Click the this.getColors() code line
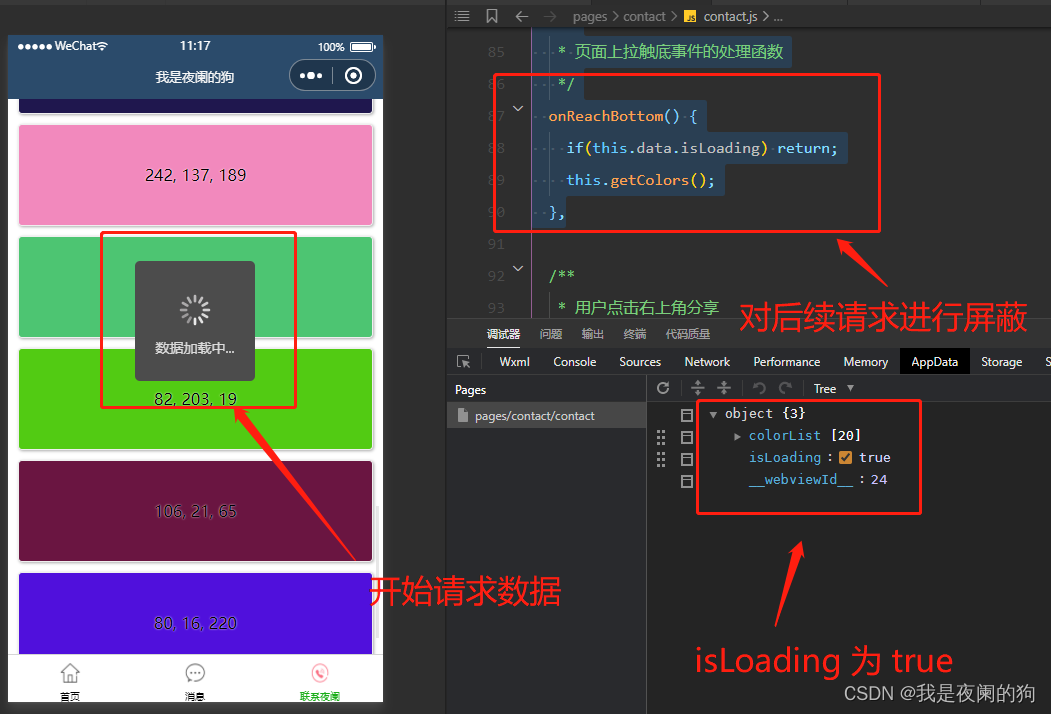This screenshot has height=714, width=1051. tap(640, 180)
